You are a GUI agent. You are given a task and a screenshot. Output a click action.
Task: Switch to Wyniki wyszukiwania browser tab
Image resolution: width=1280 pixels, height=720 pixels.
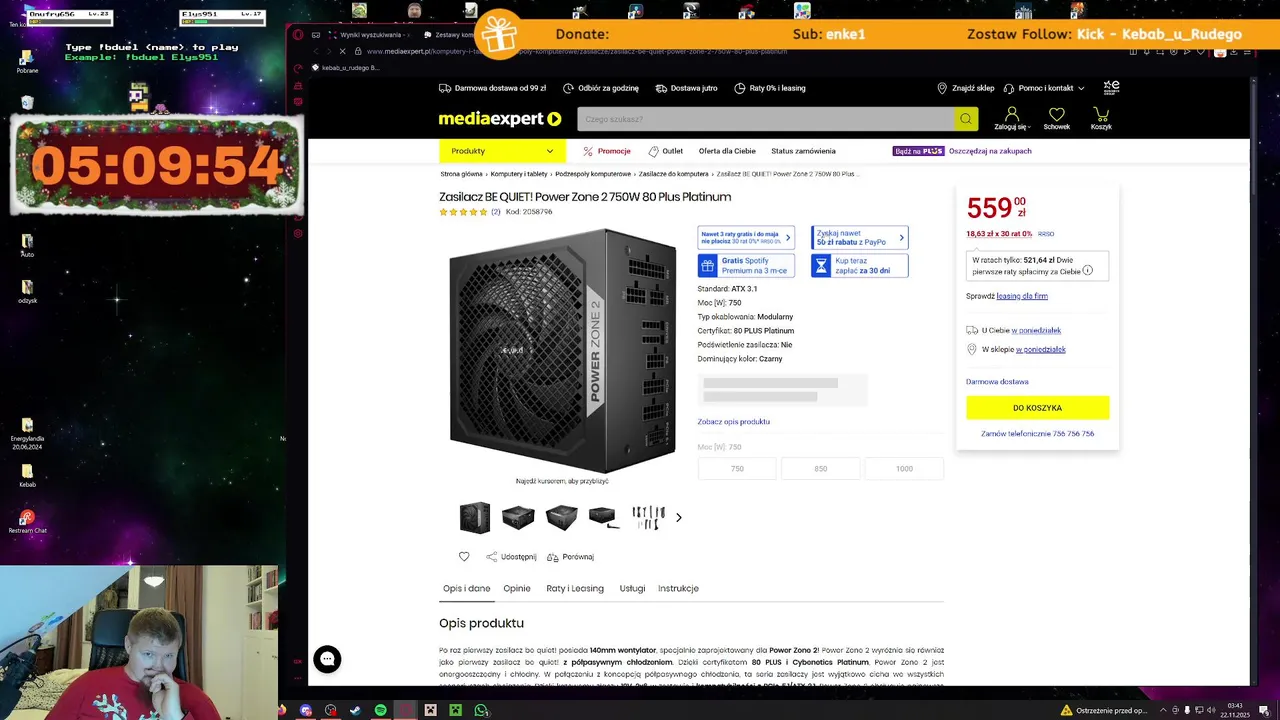pos(370,34)
